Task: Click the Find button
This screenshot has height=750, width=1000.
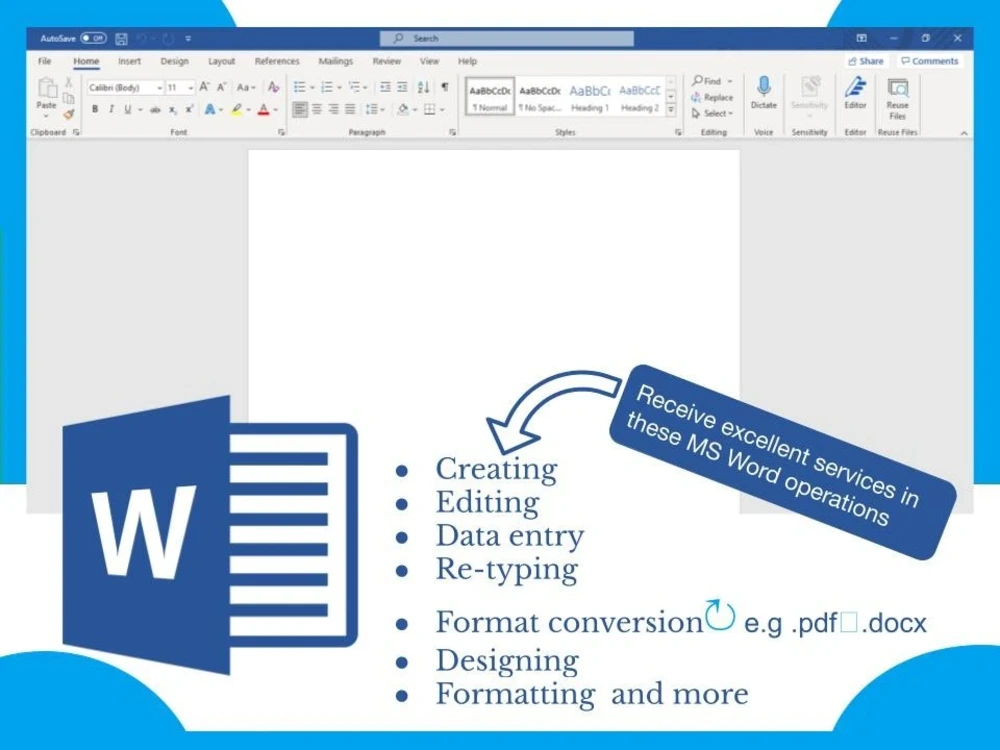Action: point(712,81)
